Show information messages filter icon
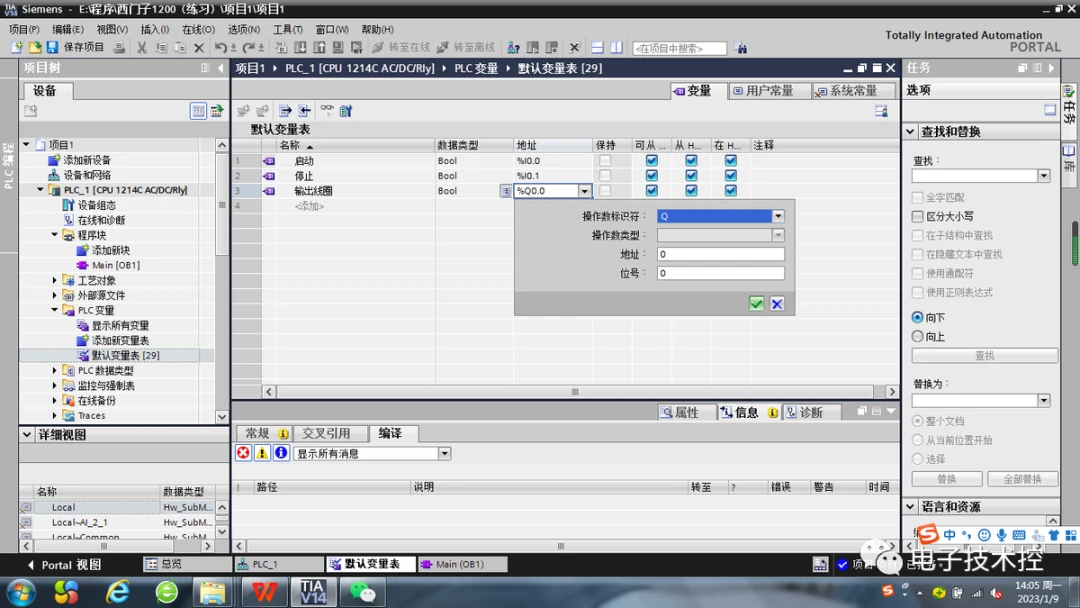This screenshot has width=1080, height=608. (x=281, y=452)
